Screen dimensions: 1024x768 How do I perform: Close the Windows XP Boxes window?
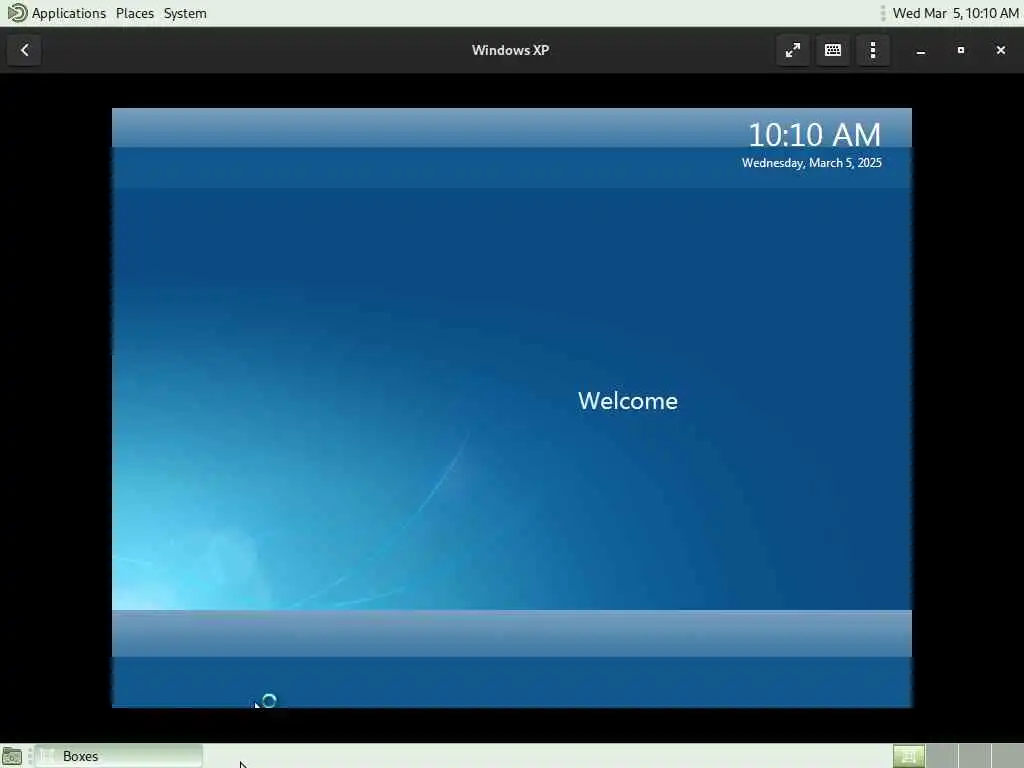coord(1000,50)
